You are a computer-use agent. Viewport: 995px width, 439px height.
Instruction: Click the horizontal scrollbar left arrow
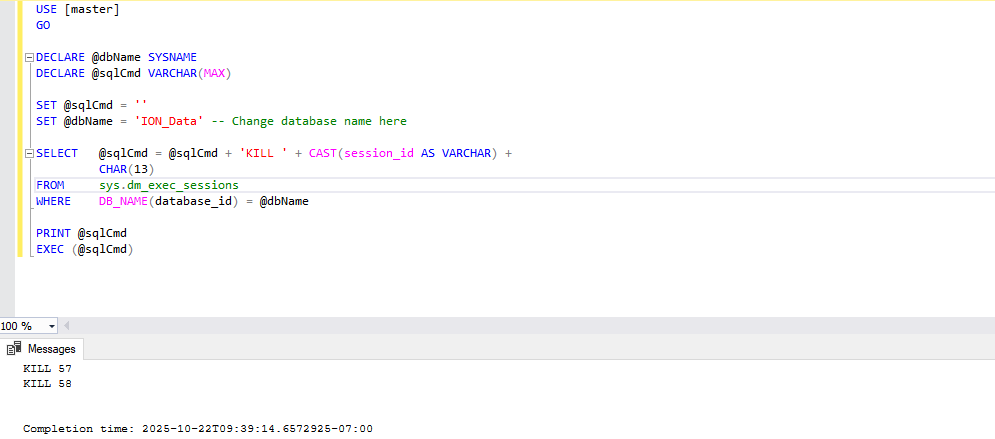click(67, 326)
